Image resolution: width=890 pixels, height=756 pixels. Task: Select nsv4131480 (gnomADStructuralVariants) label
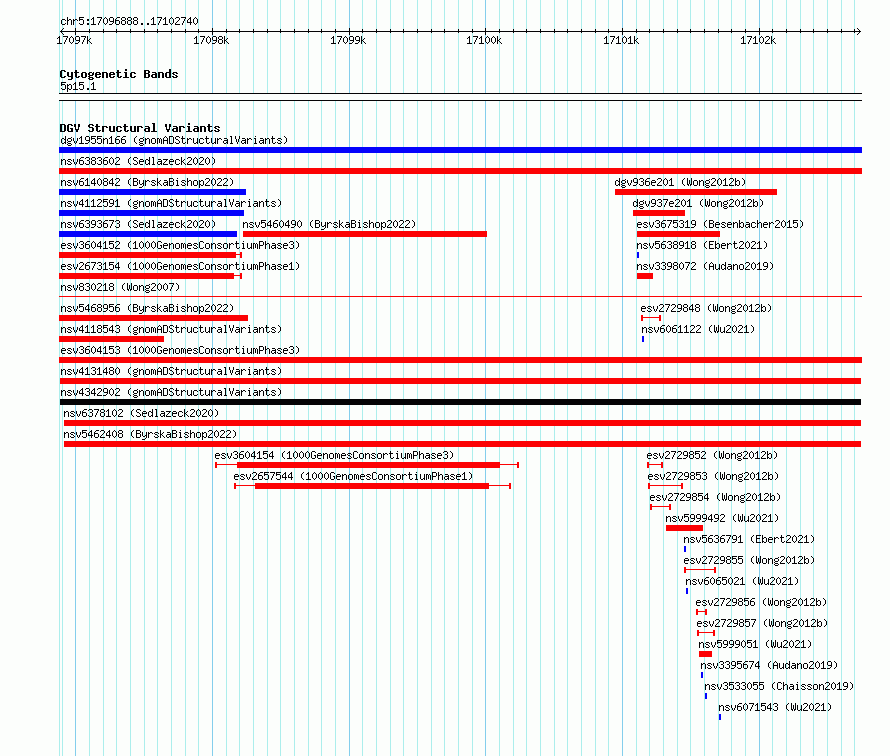[x=171, y=371]
